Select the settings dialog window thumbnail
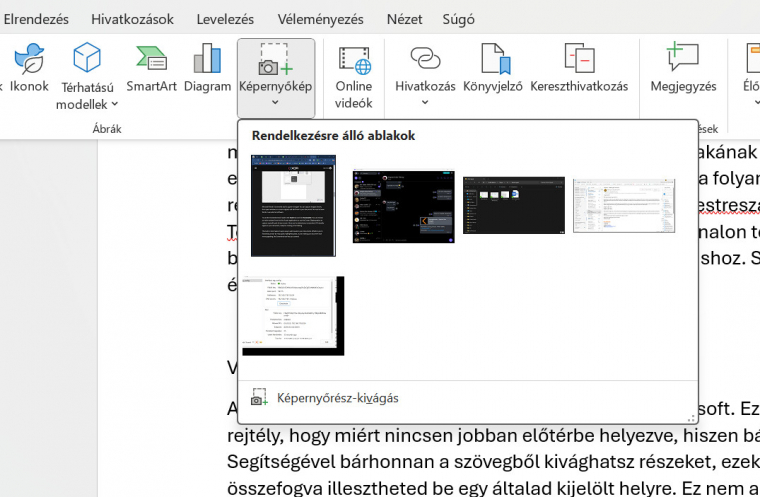Screen dimensions: 760x497 coord(293,316)
